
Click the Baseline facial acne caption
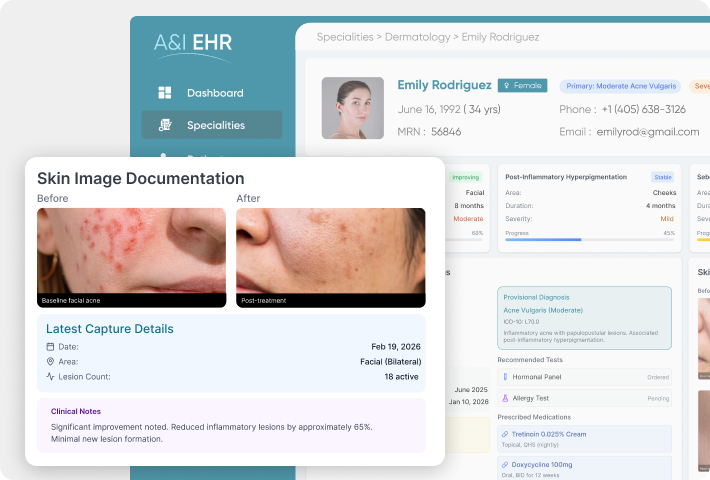(x=71, y=301)
